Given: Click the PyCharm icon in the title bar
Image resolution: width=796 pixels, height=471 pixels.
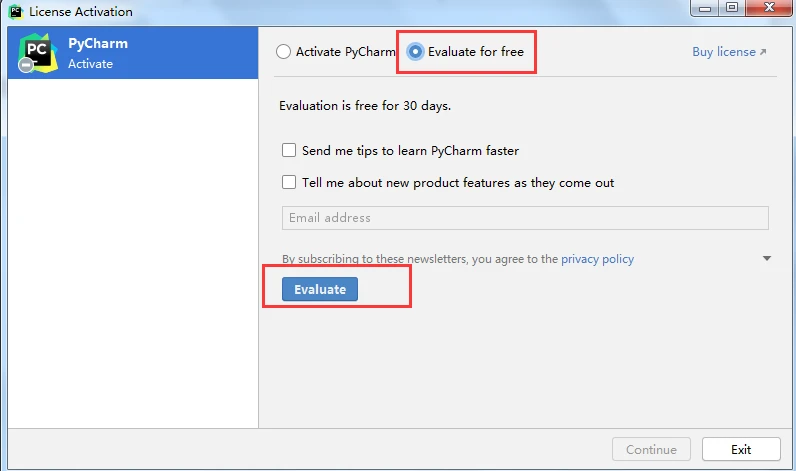Looking at the screenshot, I should pyautogui.click(x=16, y=12).
